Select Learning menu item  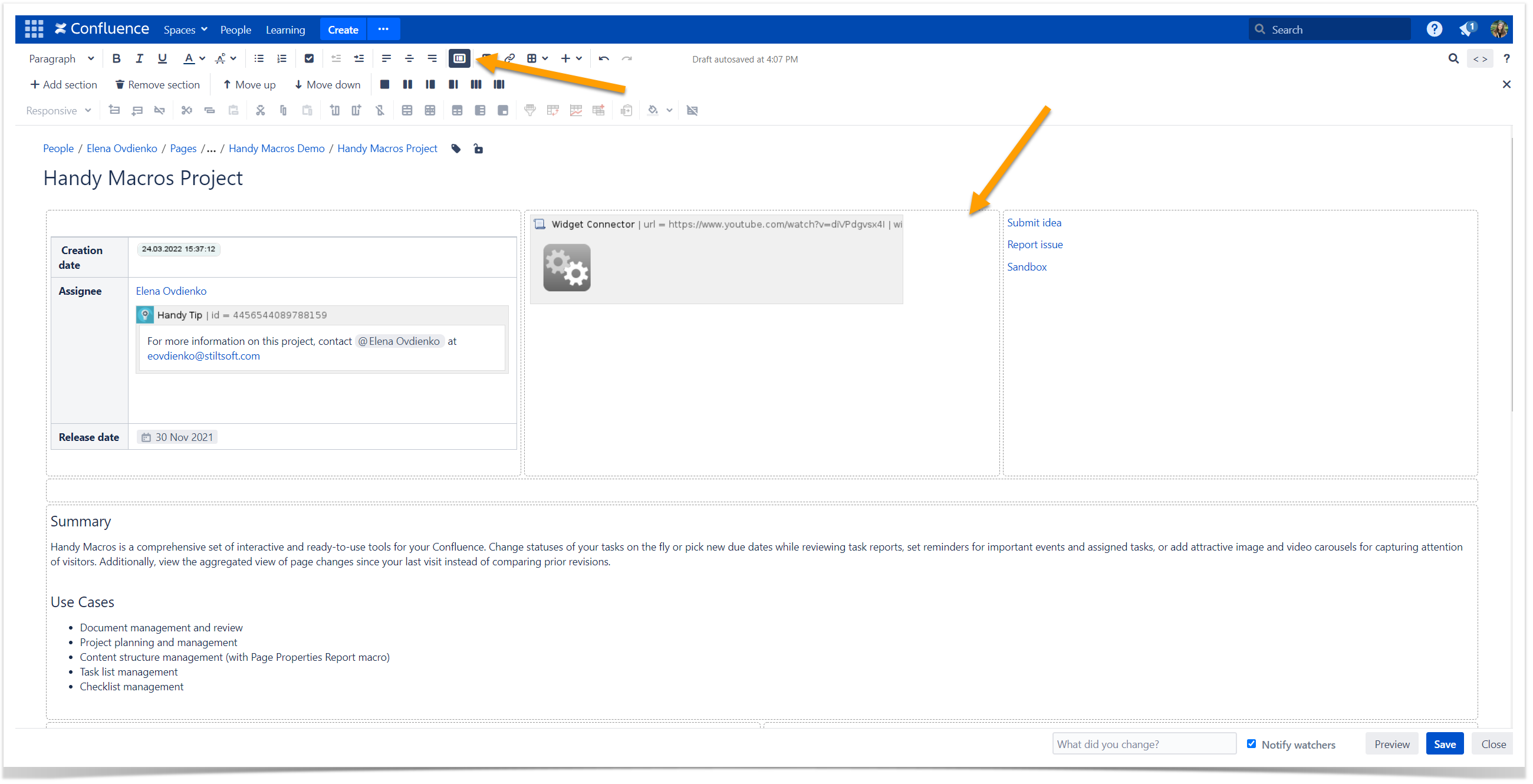pos(285,29)
